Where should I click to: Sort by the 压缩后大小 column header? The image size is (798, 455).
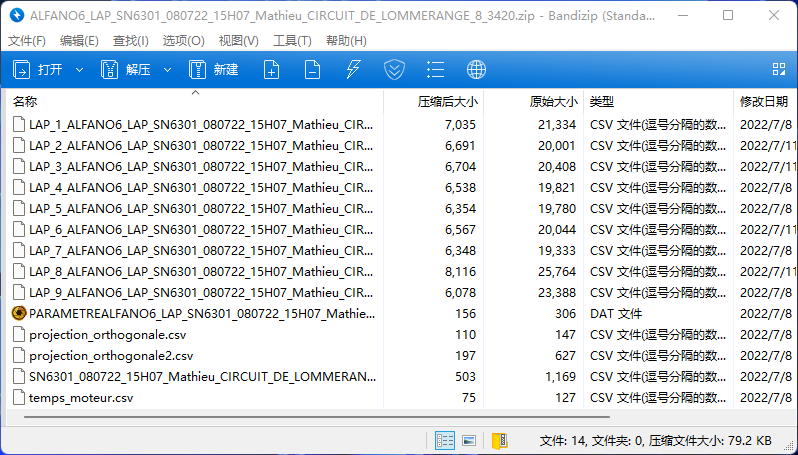click(434, 102)
